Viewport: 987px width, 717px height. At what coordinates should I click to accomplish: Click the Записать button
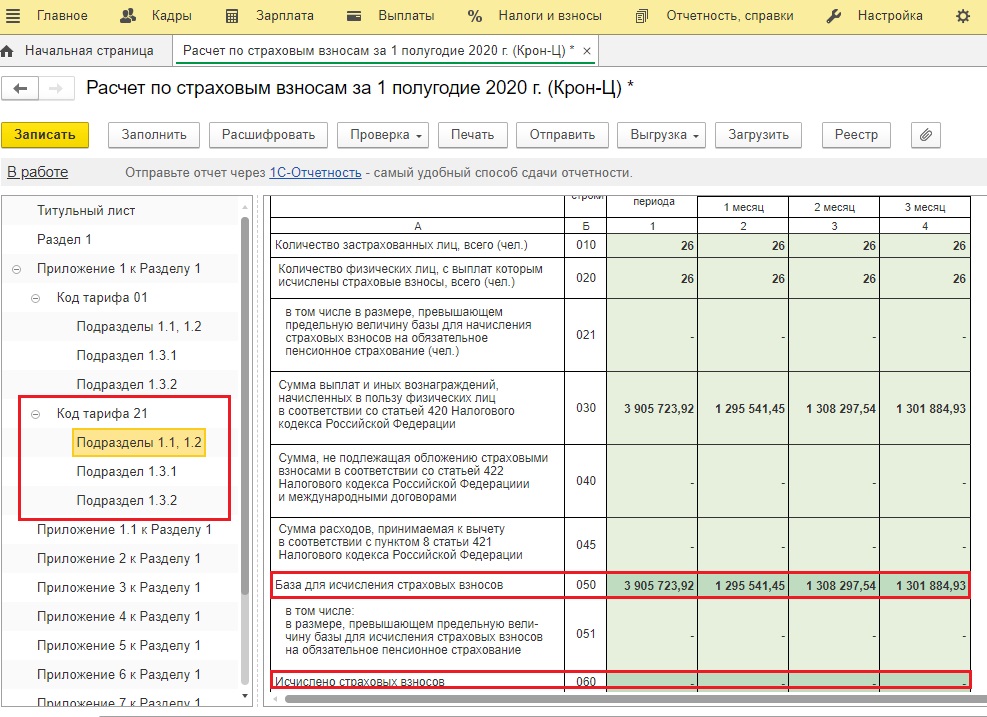click(x=45, y=135)
